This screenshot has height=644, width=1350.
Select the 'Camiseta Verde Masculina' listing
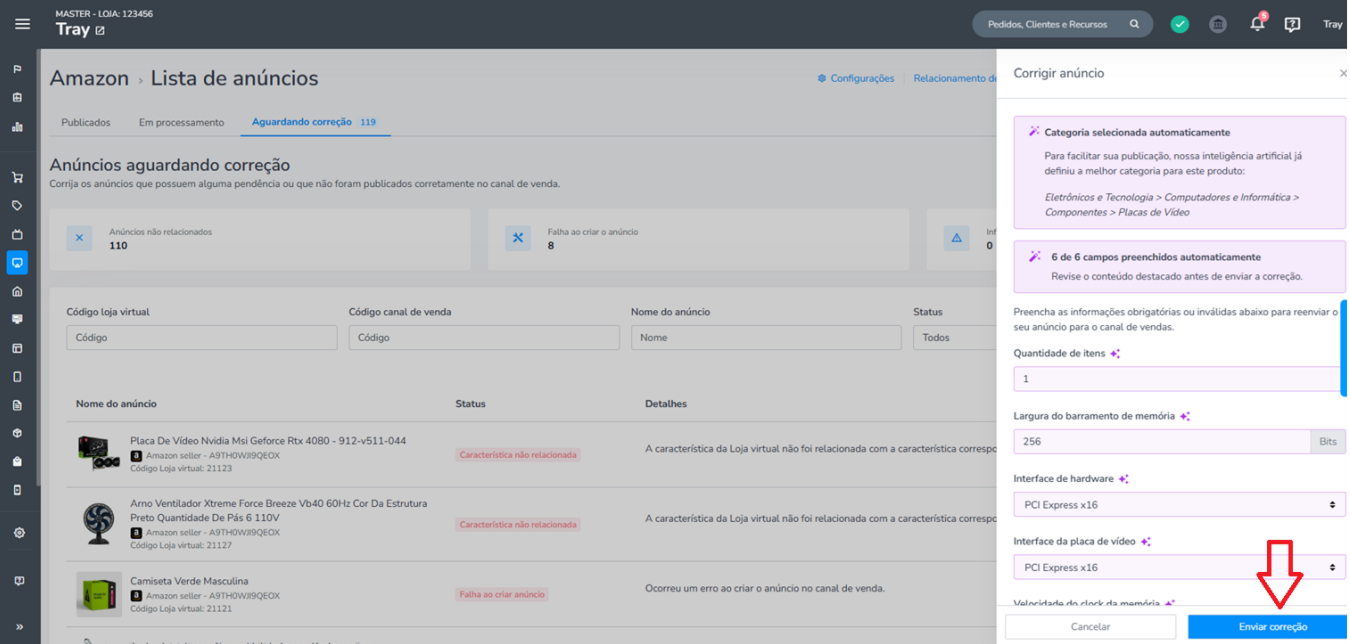(189, 581)
